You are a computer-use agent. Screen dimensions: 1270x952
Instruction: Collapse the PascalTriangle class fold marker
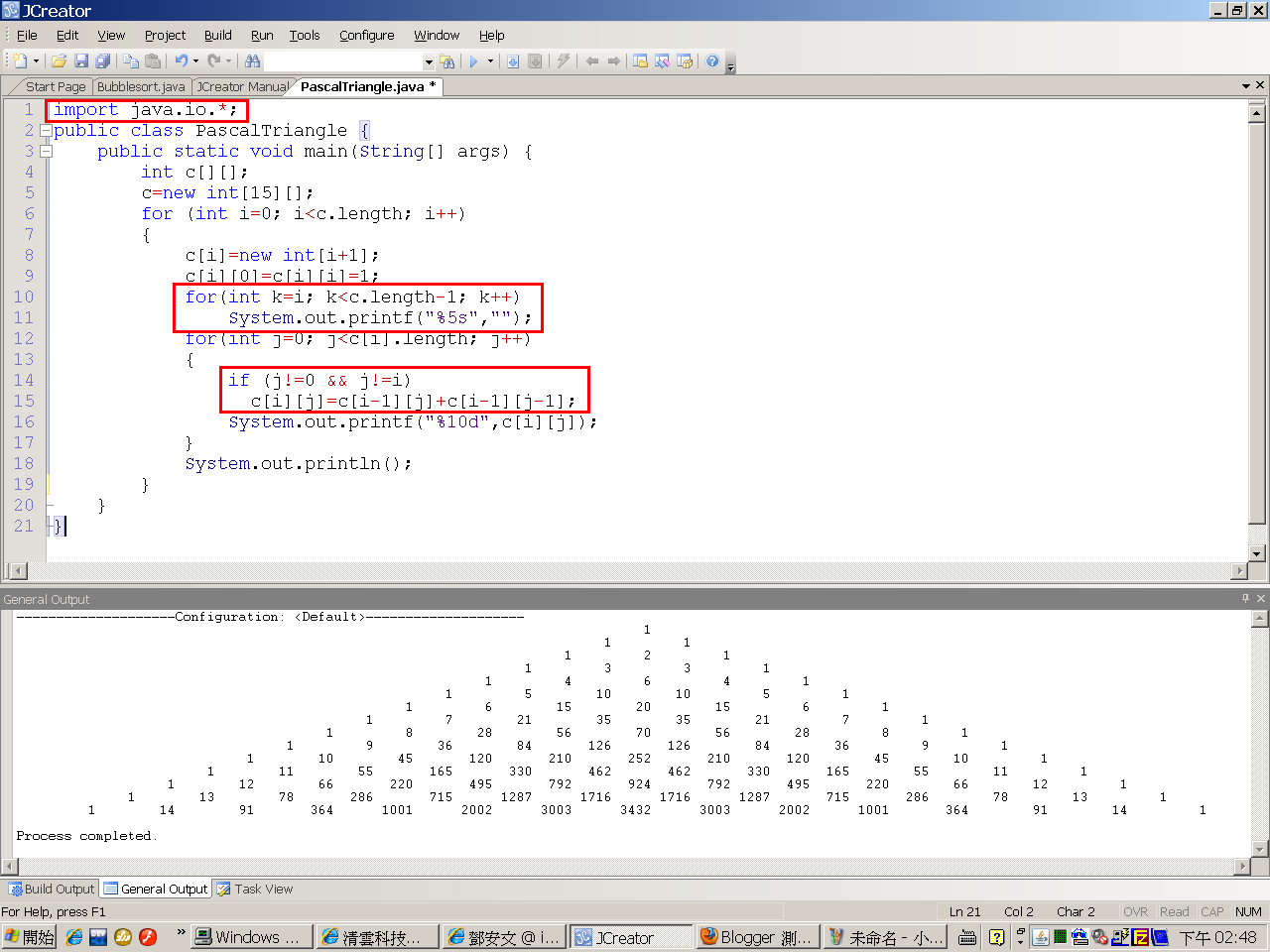(x=45, y=131)
